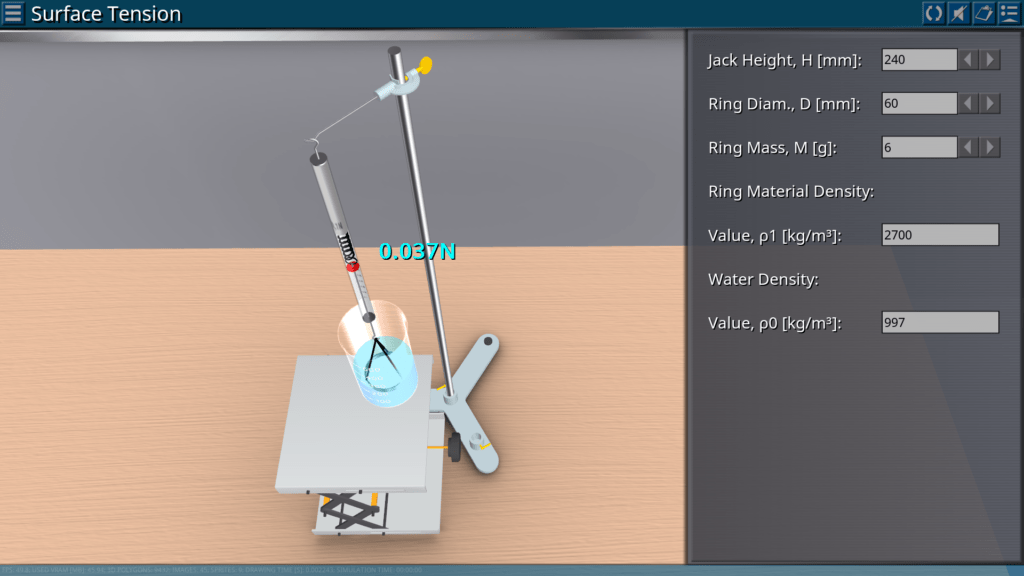Click the Ring Diameter input field

(919, 104)
